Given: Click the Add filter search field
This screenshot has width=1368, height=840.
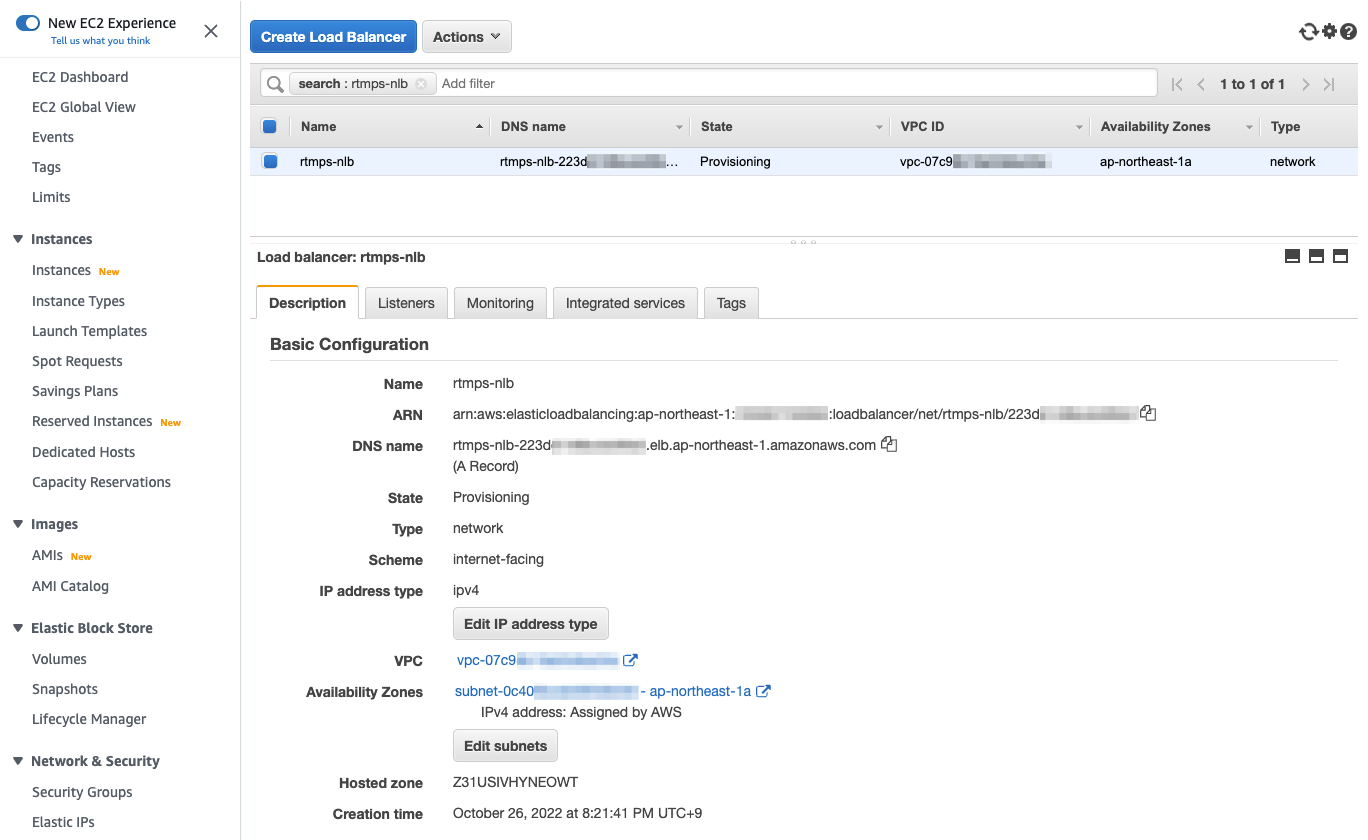Looking at the screenshot, I should [x=796, y=84].
